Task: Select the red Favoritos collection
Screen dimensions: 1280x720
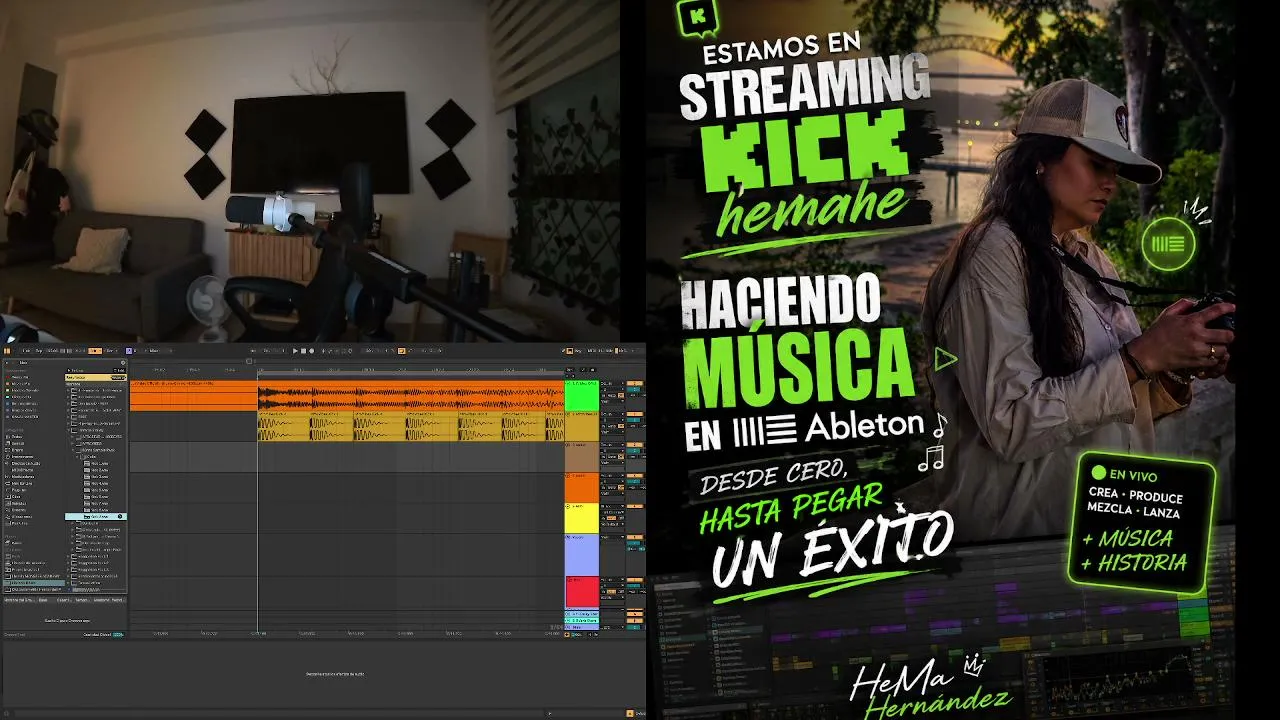Action: [20, 377]
